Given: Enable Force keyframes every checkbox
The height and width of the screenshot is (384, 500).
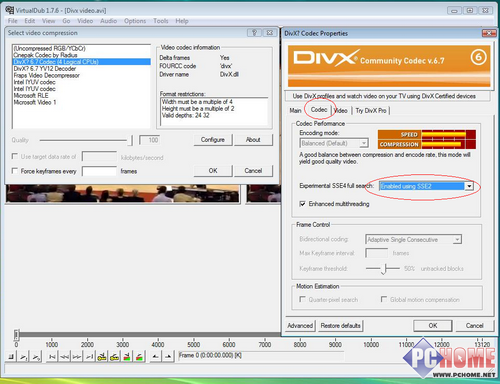Looking at the screenshot, I should [x=14, y=171].
